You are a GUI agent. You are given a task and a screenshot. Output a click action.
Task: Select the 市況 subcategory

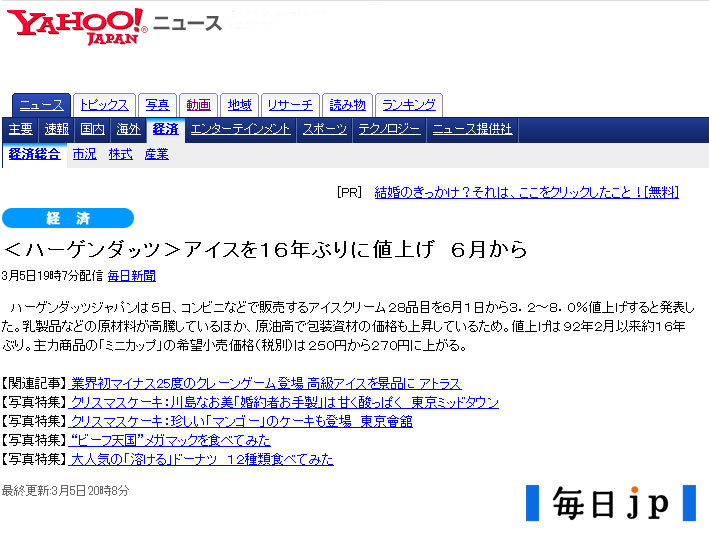click(85, 154)
